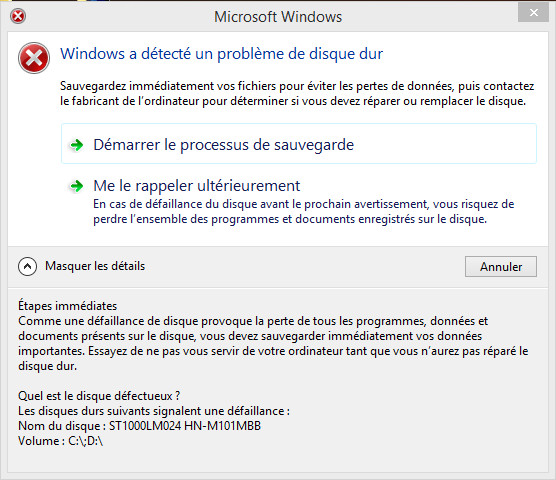Image resolution: width=556 pixels, height=480 pixels.
Task: Close the Microsoft Windows dialog
Action: click(533, 13)
